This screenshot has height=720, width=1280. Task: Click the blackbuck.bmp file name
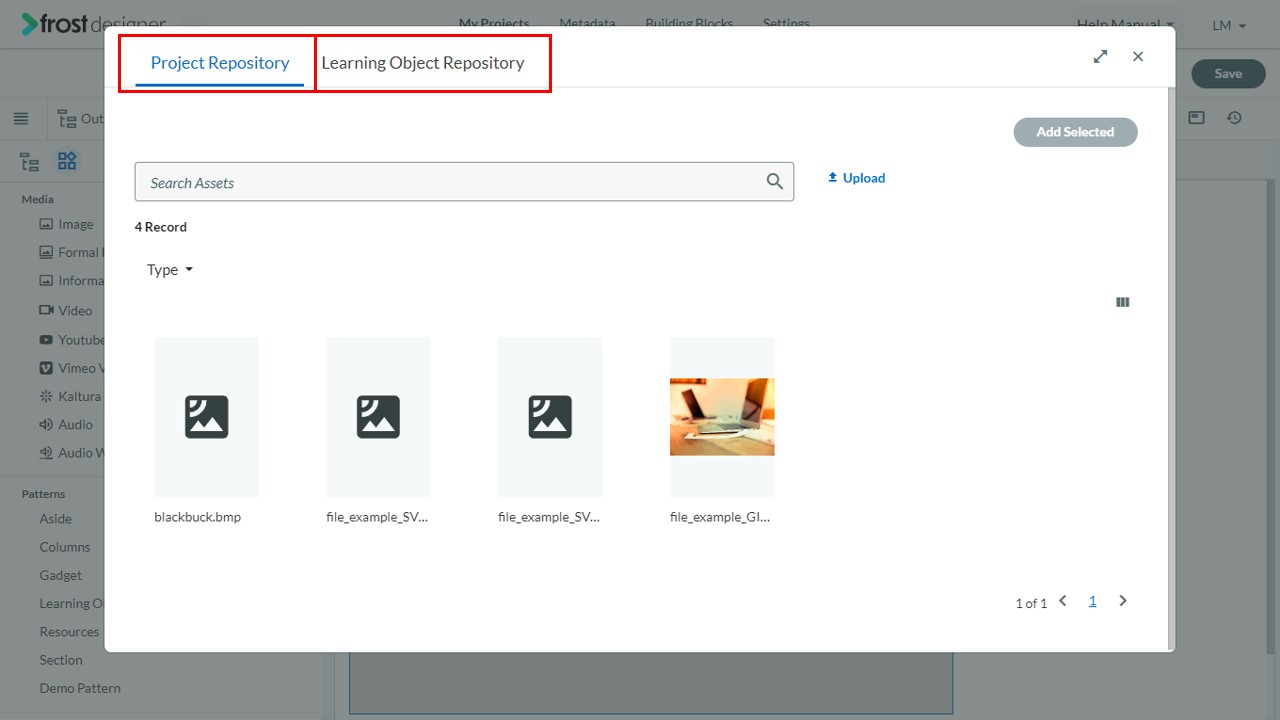198,517
